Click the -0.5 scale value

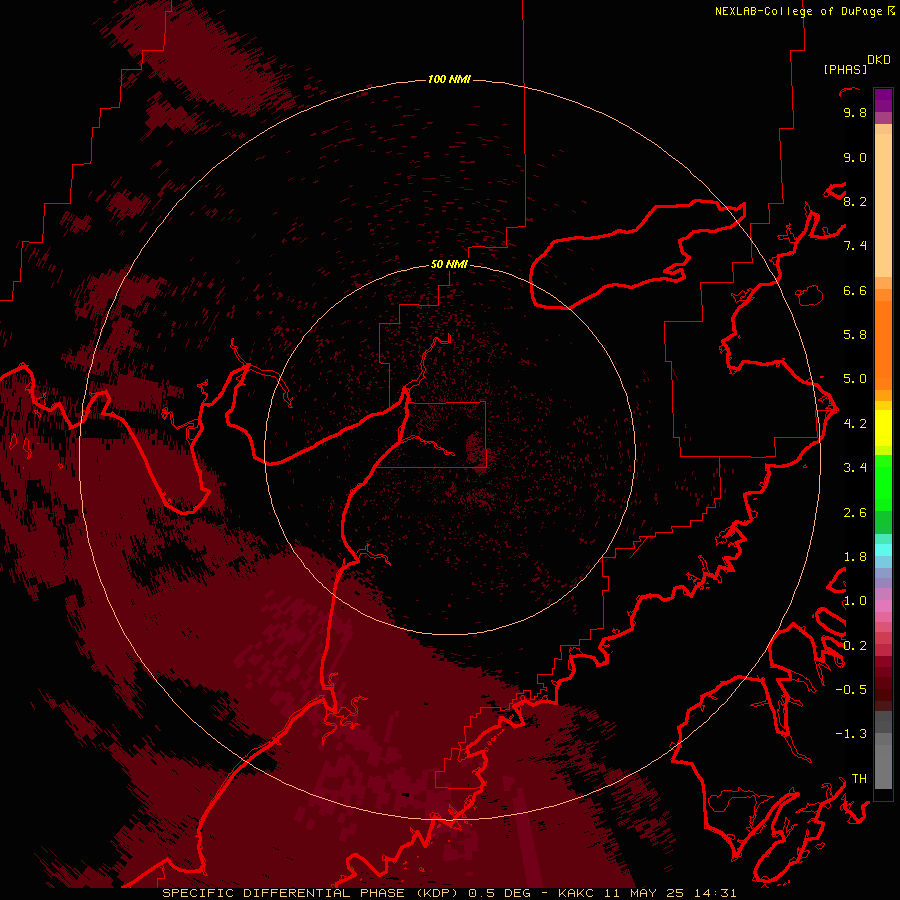[851, 690]
